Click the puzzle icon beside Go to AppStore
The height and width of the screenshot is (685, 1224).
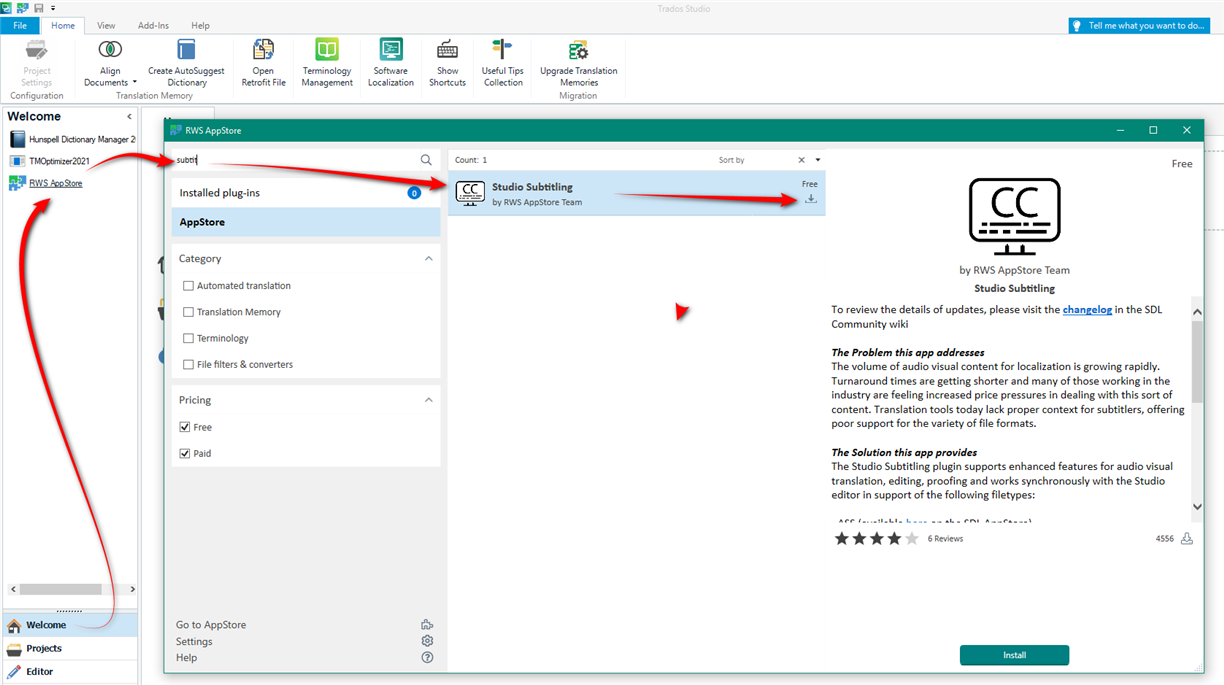(x=428, y=624)
